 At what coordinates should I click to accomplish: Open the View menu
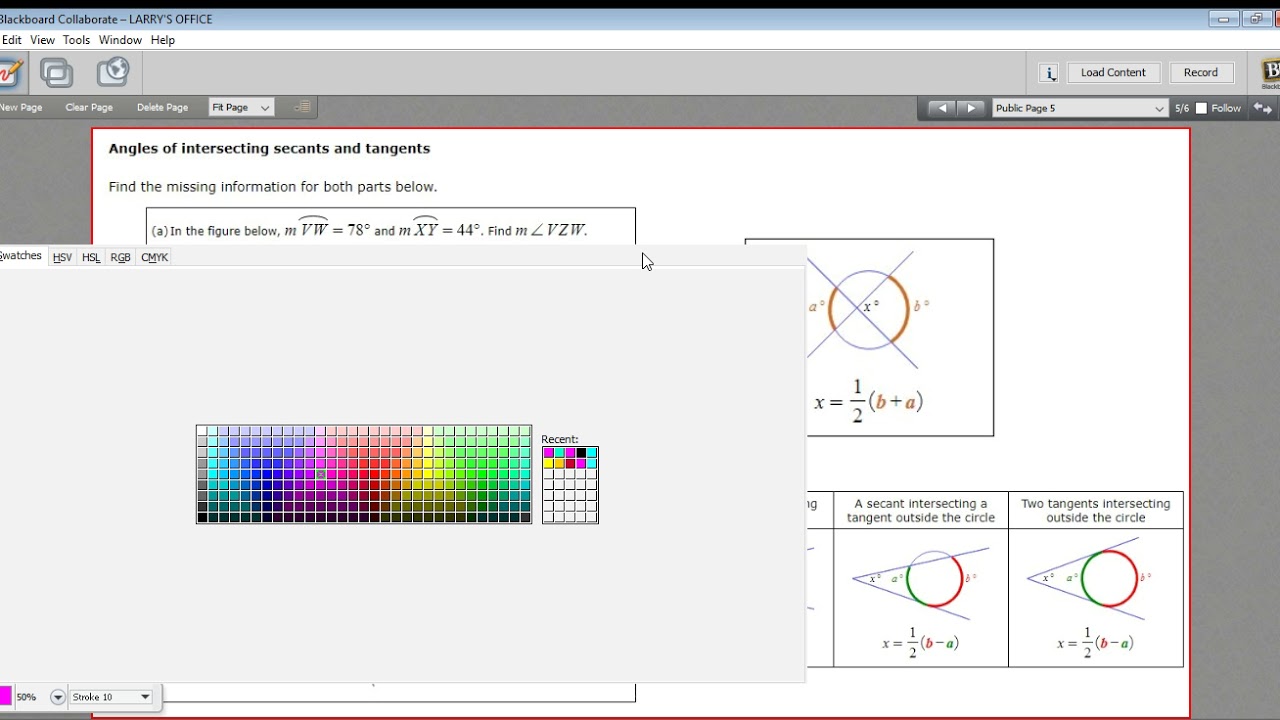(43, 40)
